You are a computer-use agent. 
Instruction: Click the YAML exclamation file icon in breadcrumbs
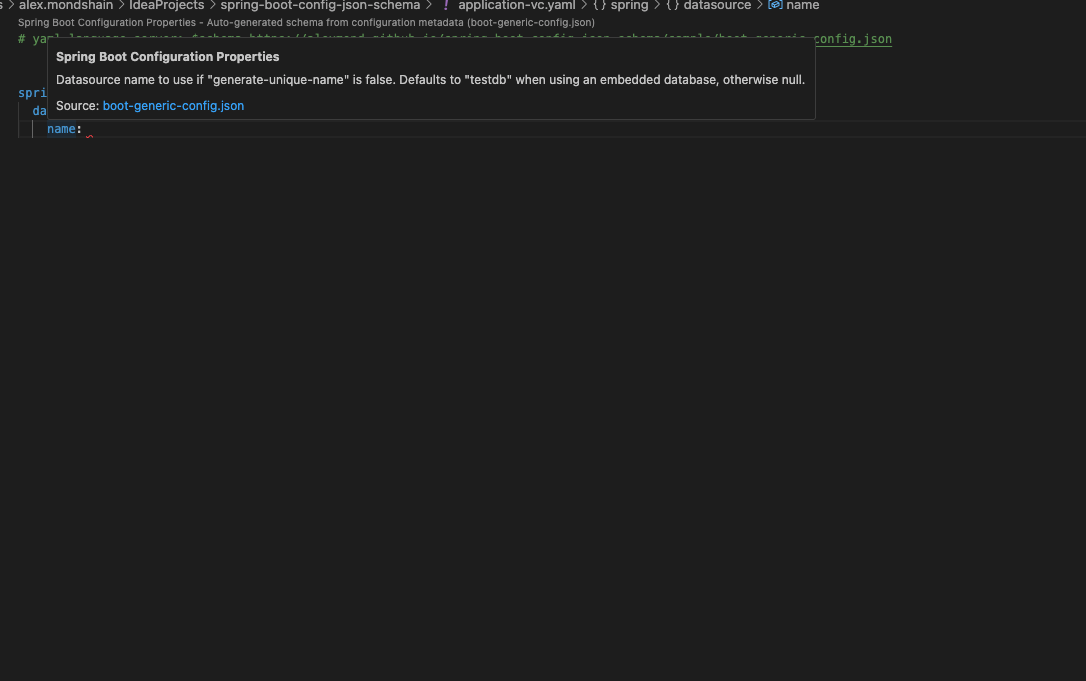coord(446,6)
